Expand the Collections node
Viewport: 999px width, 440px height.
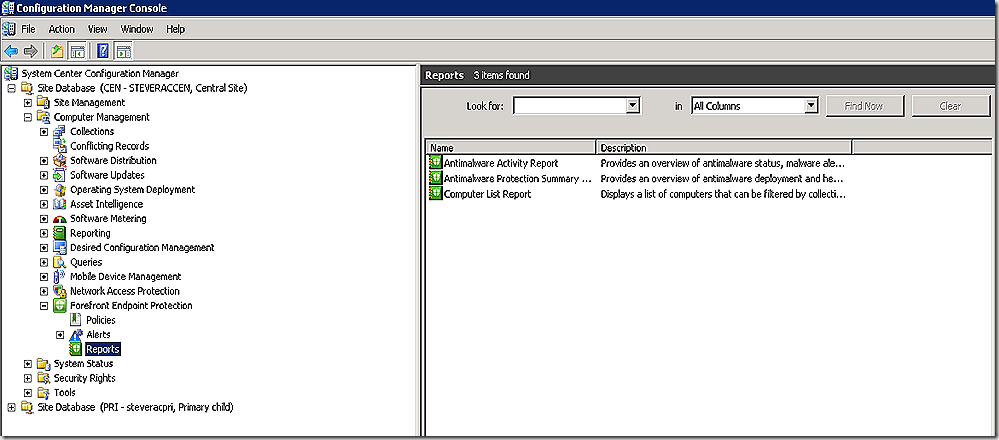[44, 132]
